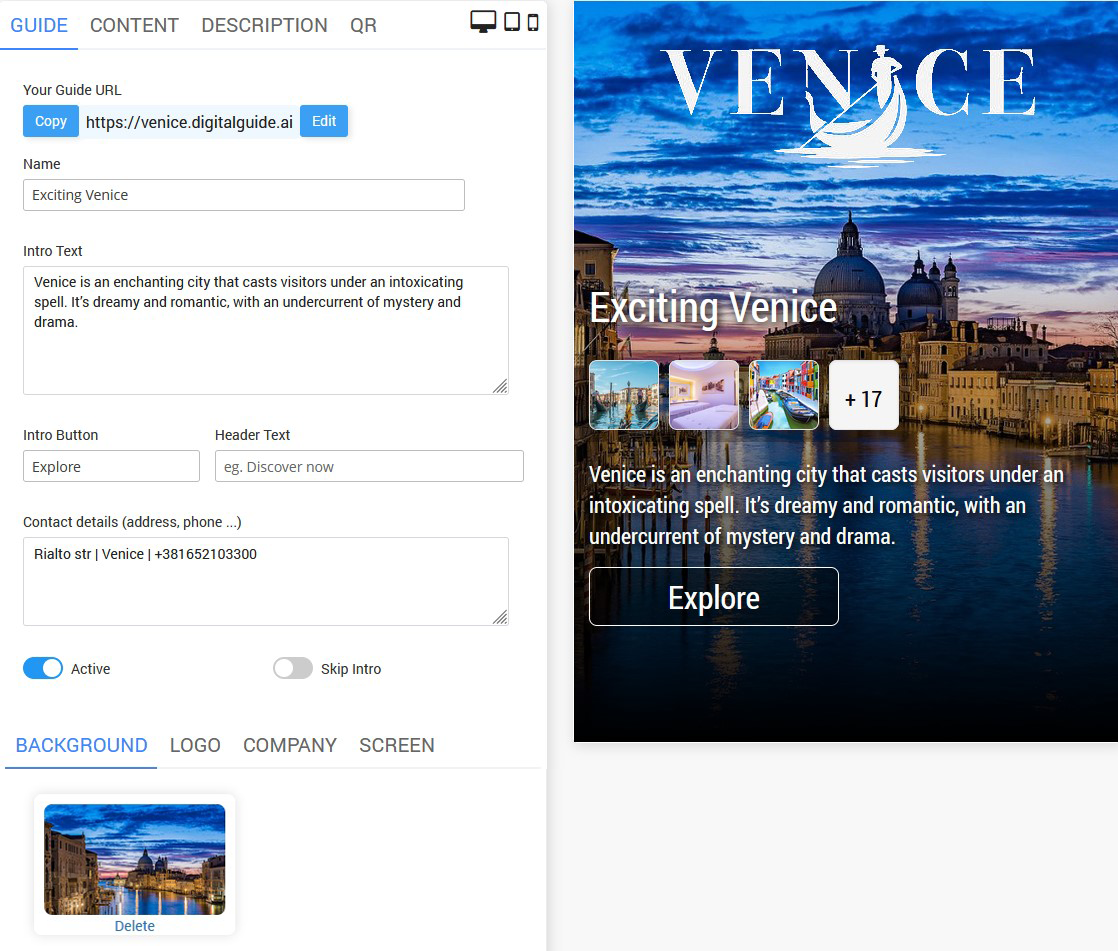
Task: Switch to the QR tab
Action: click(363, 26)
